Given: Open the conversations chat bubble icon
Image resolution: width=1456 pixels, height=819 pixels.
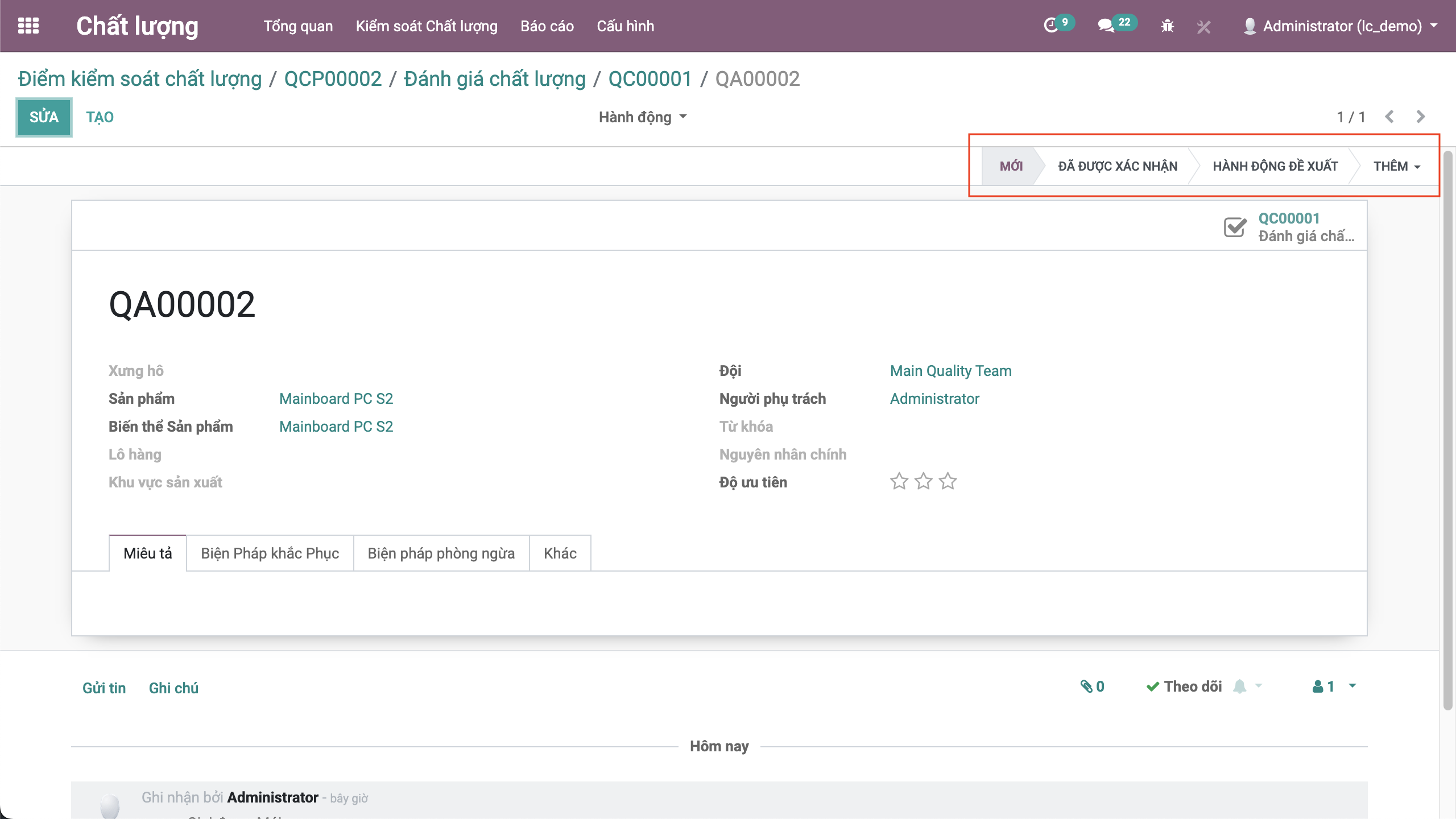Looking at the screenshot, I should [1106, 26].
